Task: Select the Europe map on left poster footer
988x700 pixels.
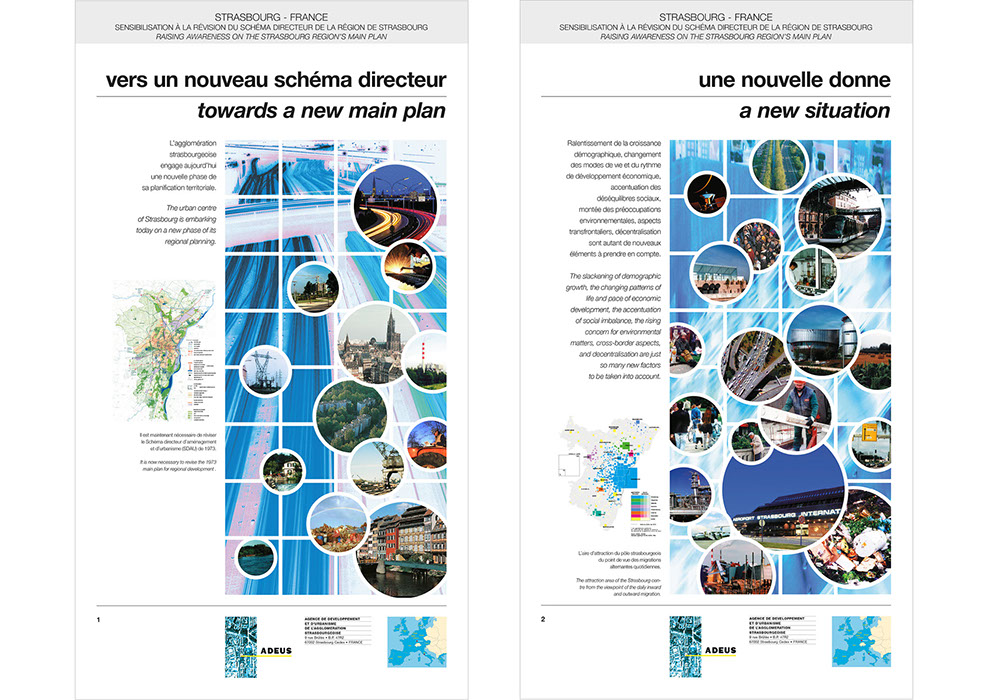Action: click(416, 642)
